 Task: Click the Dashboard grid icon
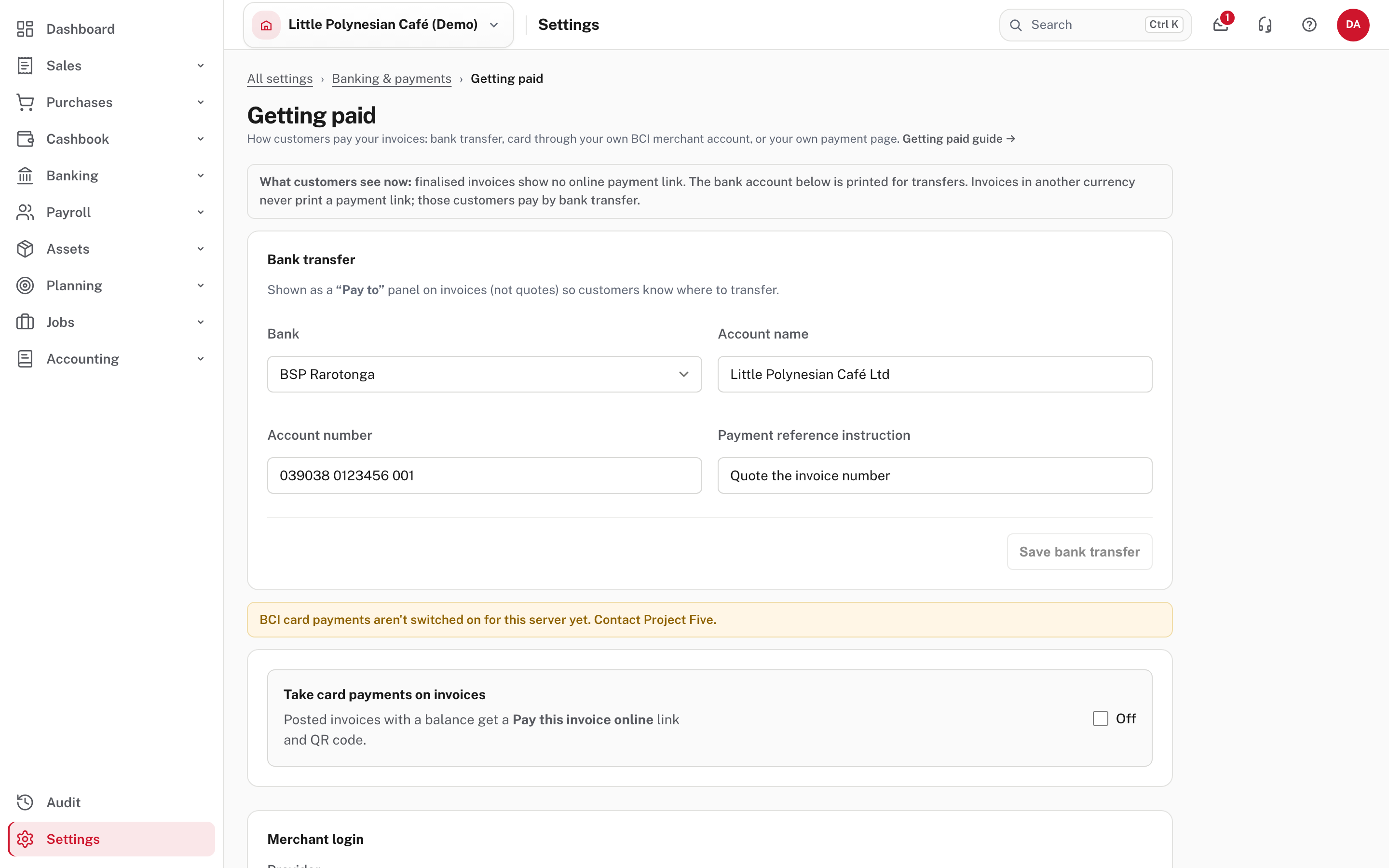point(25,29)
